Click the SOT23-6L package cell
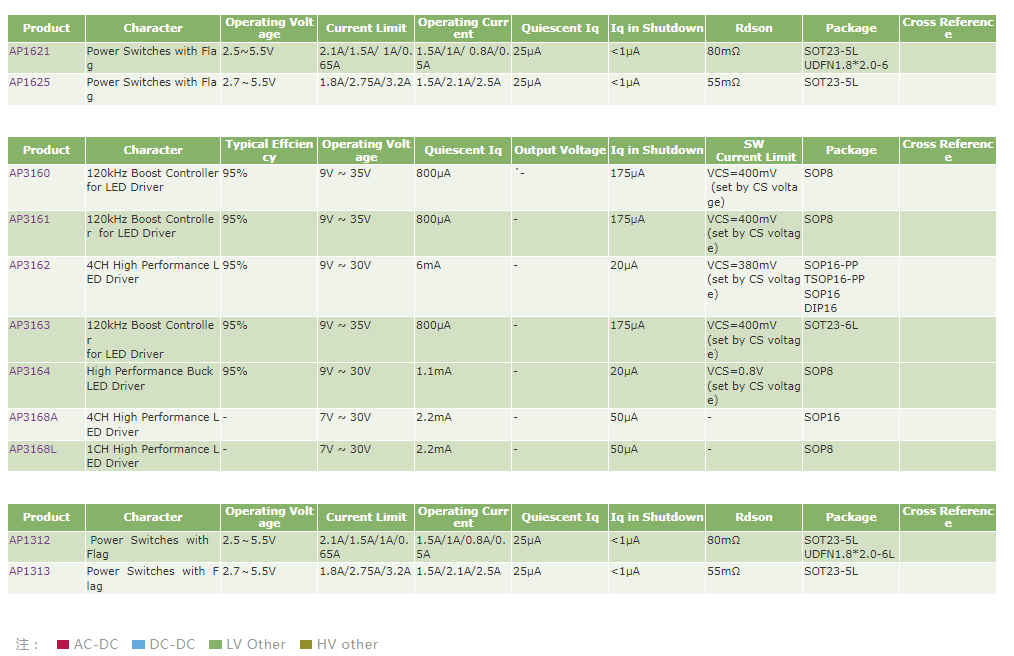Viewport: 1014px width, 656px height. coord(830,325)
